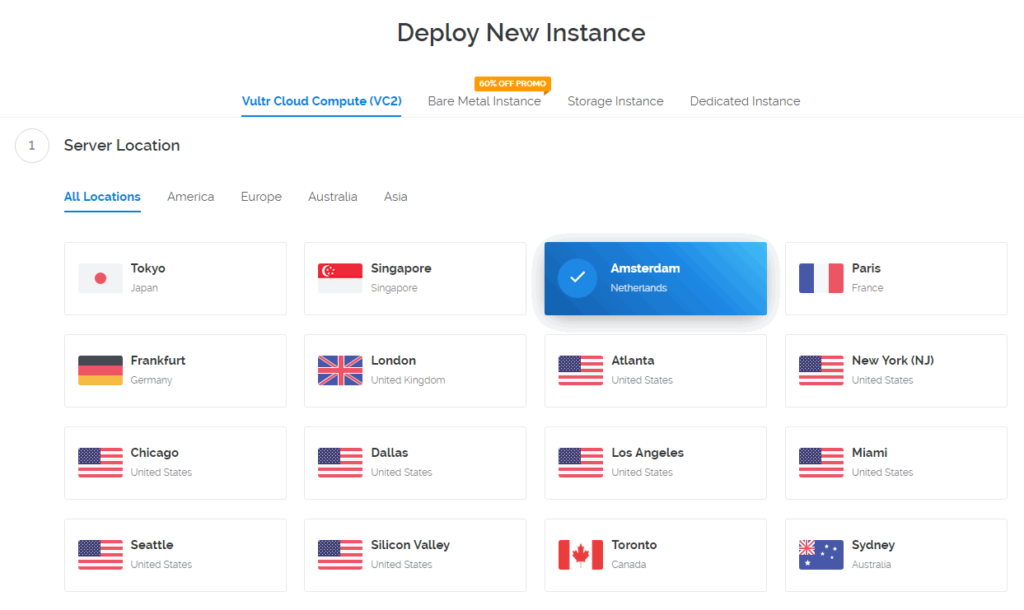
Task: Select the Silicon Valley location option
Action: (x=414, y=555)
